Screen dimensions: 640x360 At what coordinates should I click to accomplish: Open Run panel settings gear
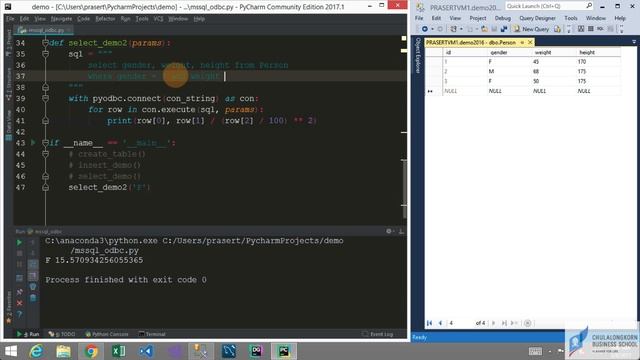(389, 231)
